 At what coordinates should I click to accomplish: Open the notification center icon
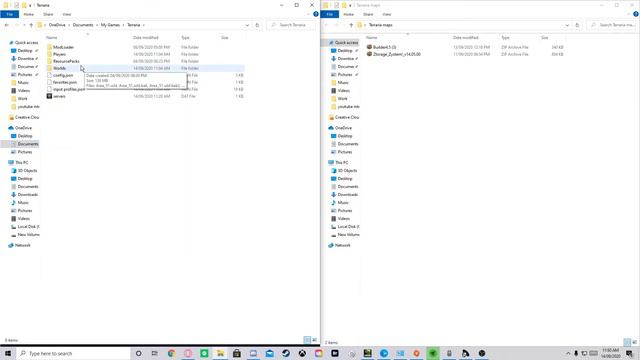click(x=629, y=353)
